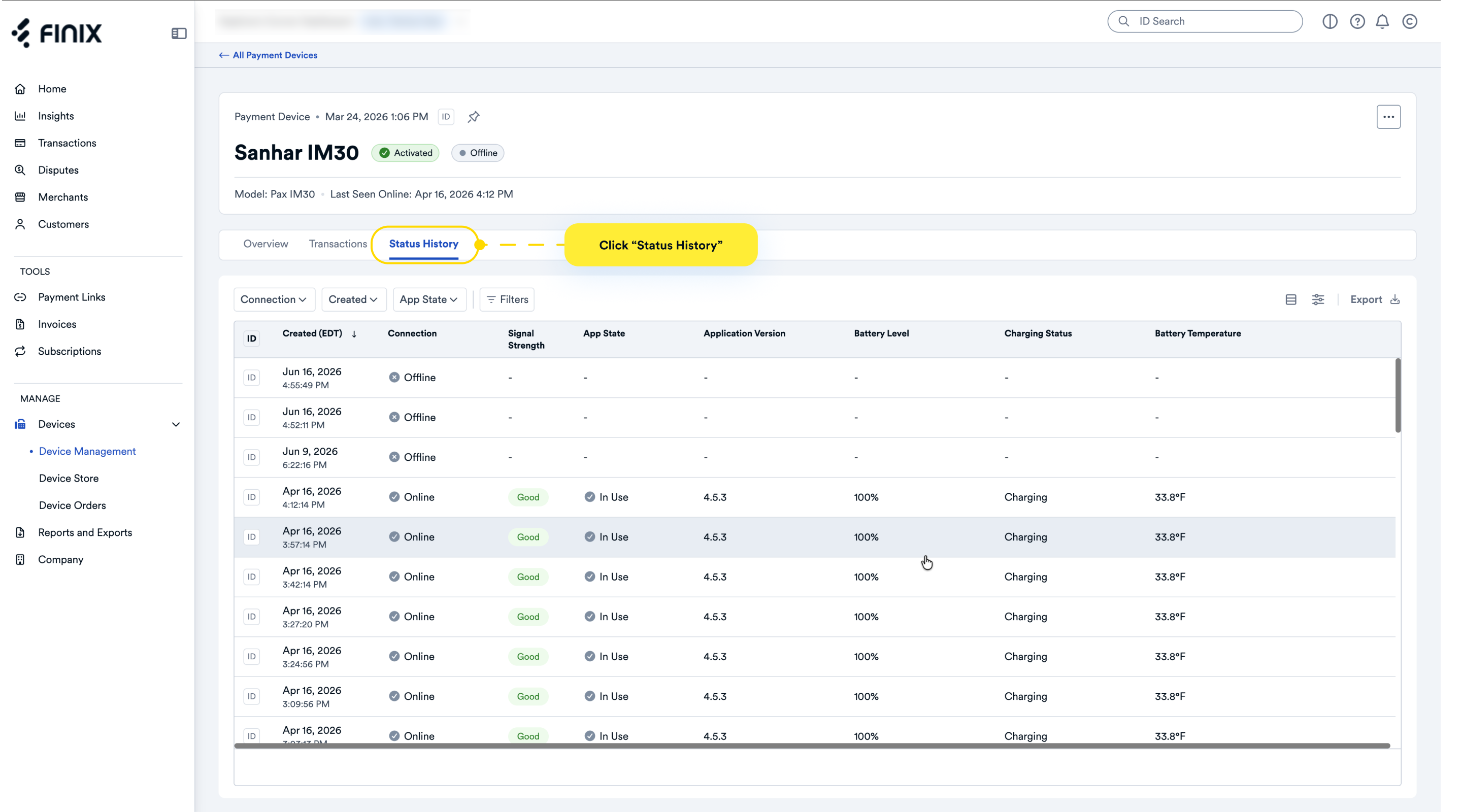Viewport: 1462px width, 812px height.
Task: Copy ID for Apr 16 3:27:20 PM row
Action: click(x=251, y=617)
